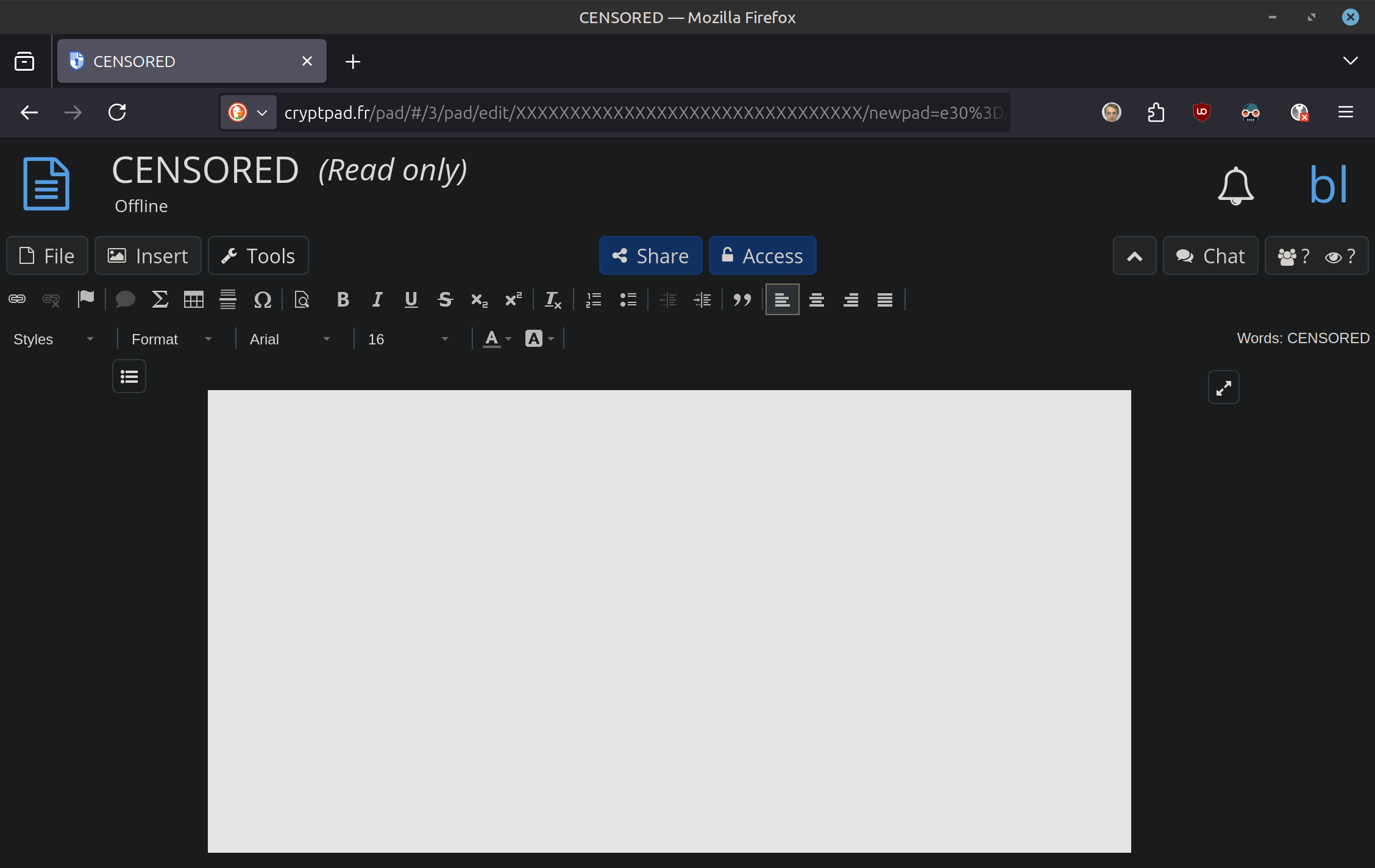Open the File menu

[47, 256]
